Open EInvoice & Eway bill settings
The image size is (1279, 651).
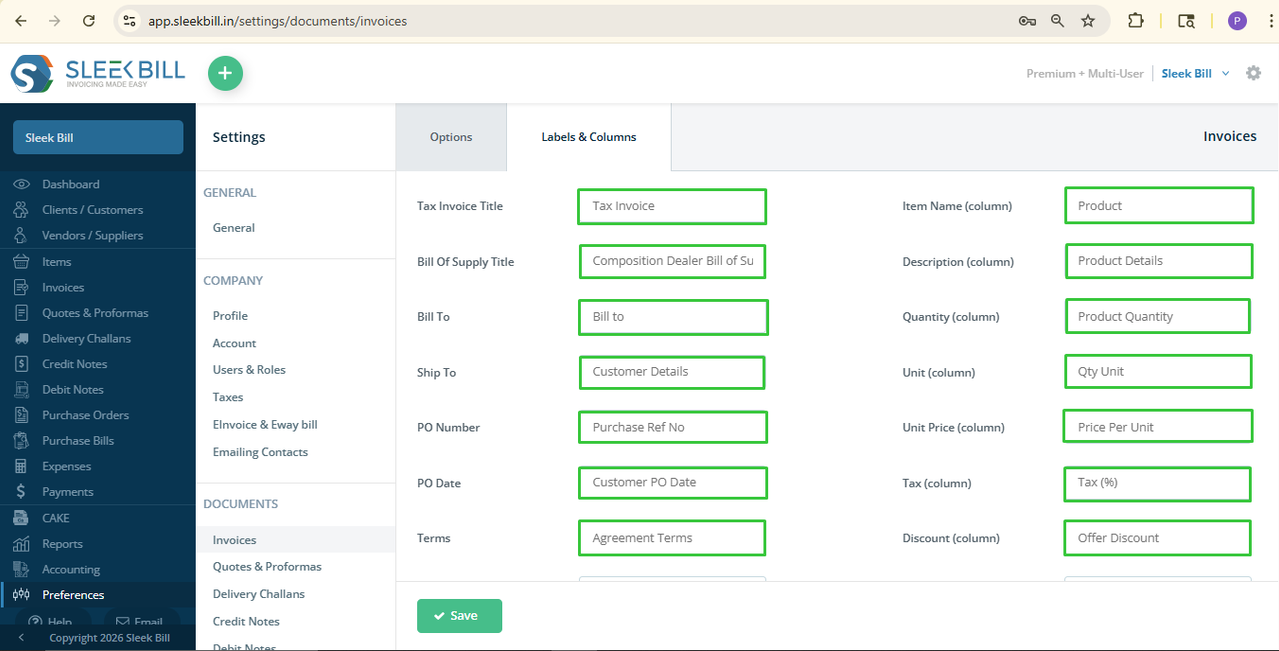click(x=265, y=425)
